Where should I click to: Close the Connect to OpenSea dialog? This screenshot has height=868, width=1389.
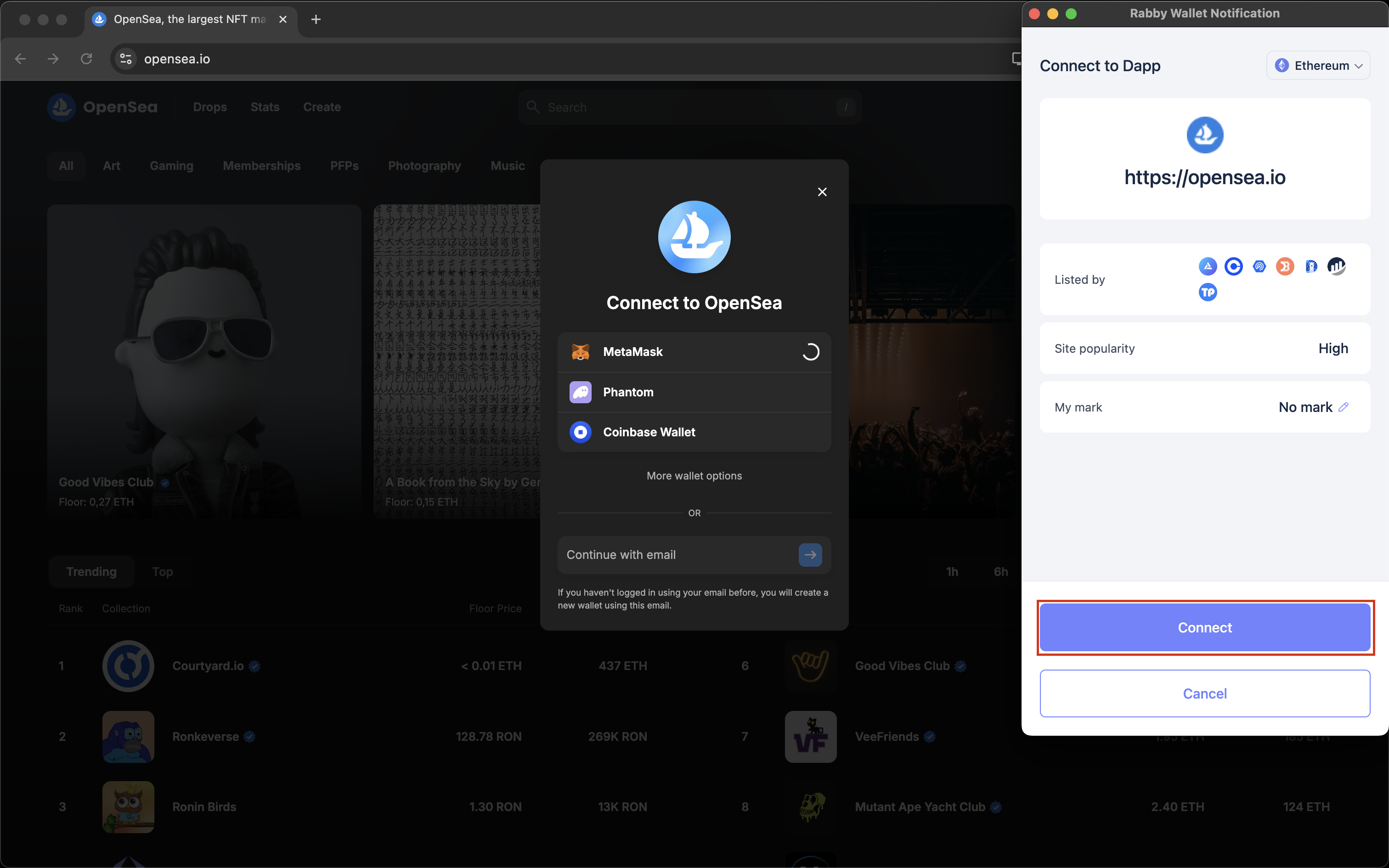tap(822, 192)
